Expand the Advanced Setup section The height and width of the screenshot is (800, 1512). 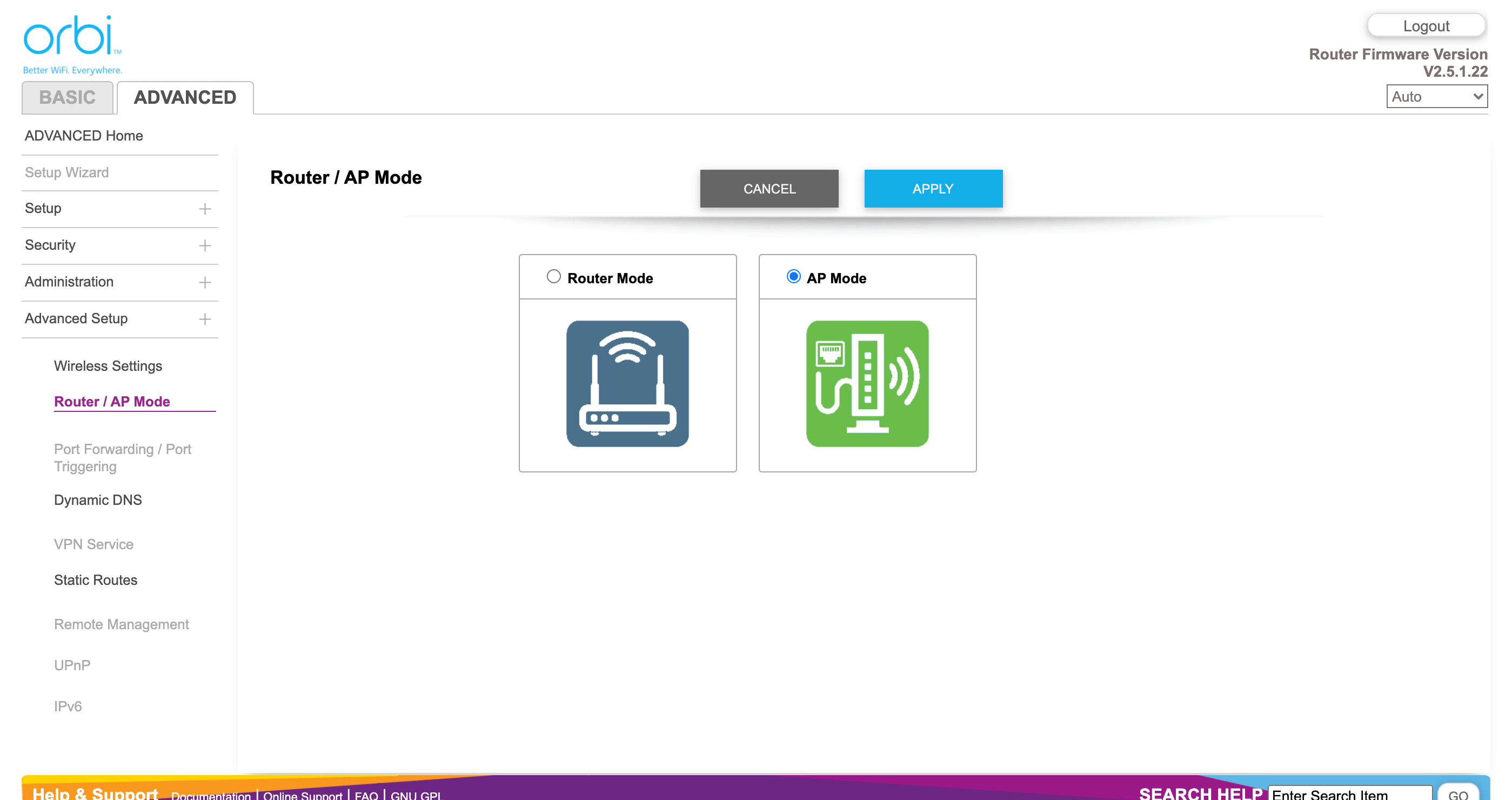click(204, 319)
